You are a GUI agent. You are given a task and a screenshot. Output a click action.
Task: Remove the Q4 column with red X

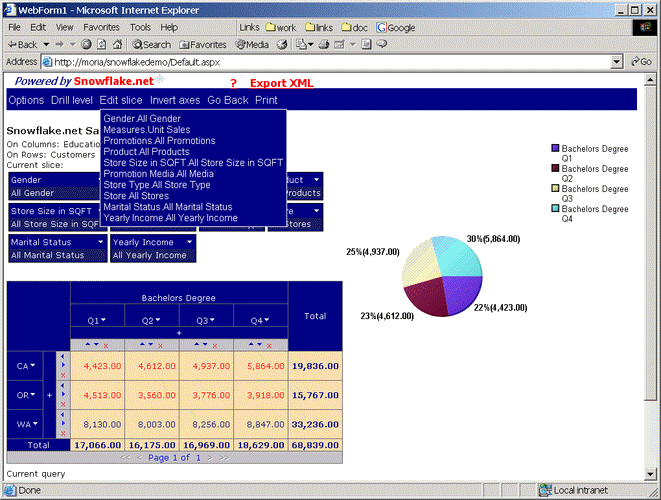coord(269,346)
